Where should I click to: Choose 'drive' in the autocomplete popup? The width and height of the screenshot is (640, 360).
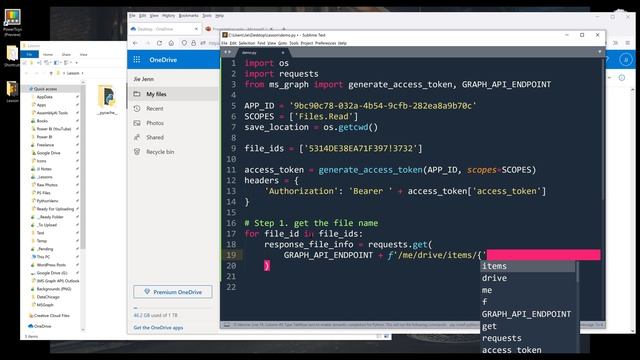pos(528,278)
